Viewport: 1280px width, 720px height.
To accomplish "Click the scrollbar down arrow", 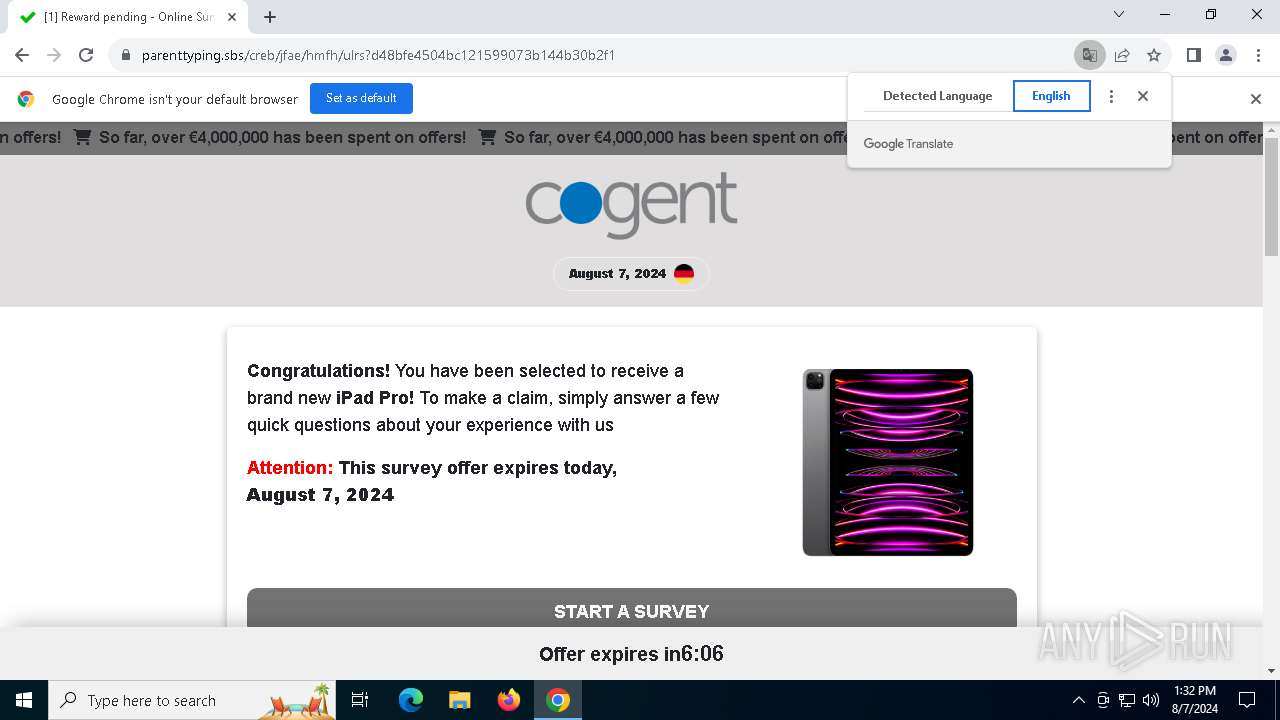I will pyautogui.click(x=1271, y=671).
